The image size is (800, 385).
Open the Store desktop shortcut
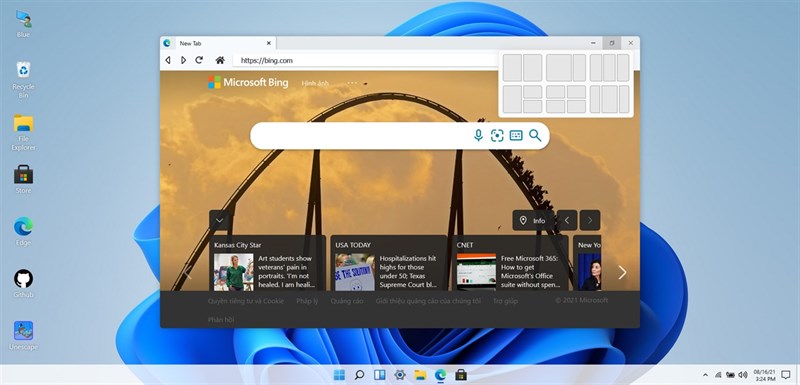click(x=23, y=179)
